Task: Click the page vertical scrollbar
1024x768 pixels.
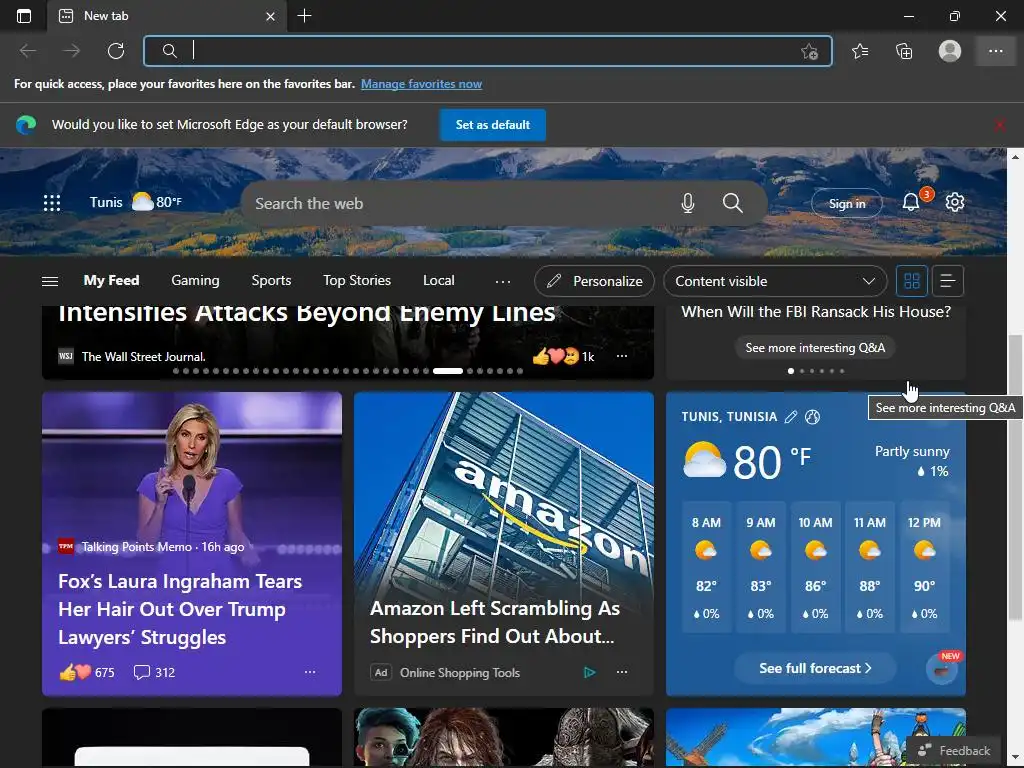Action: coord(1015,477)
